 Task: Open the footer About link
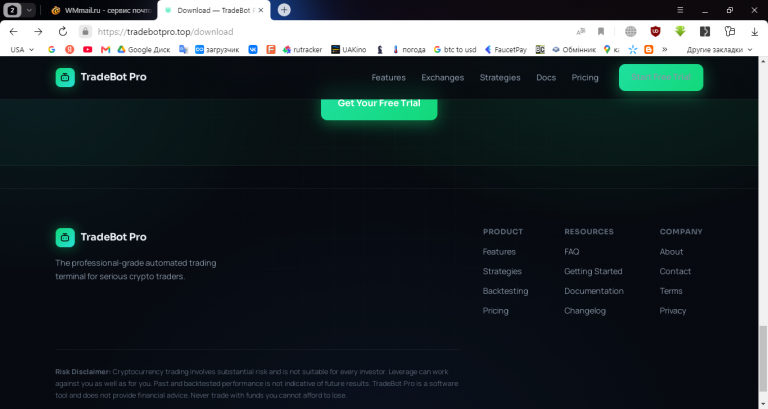pos(671,252)
